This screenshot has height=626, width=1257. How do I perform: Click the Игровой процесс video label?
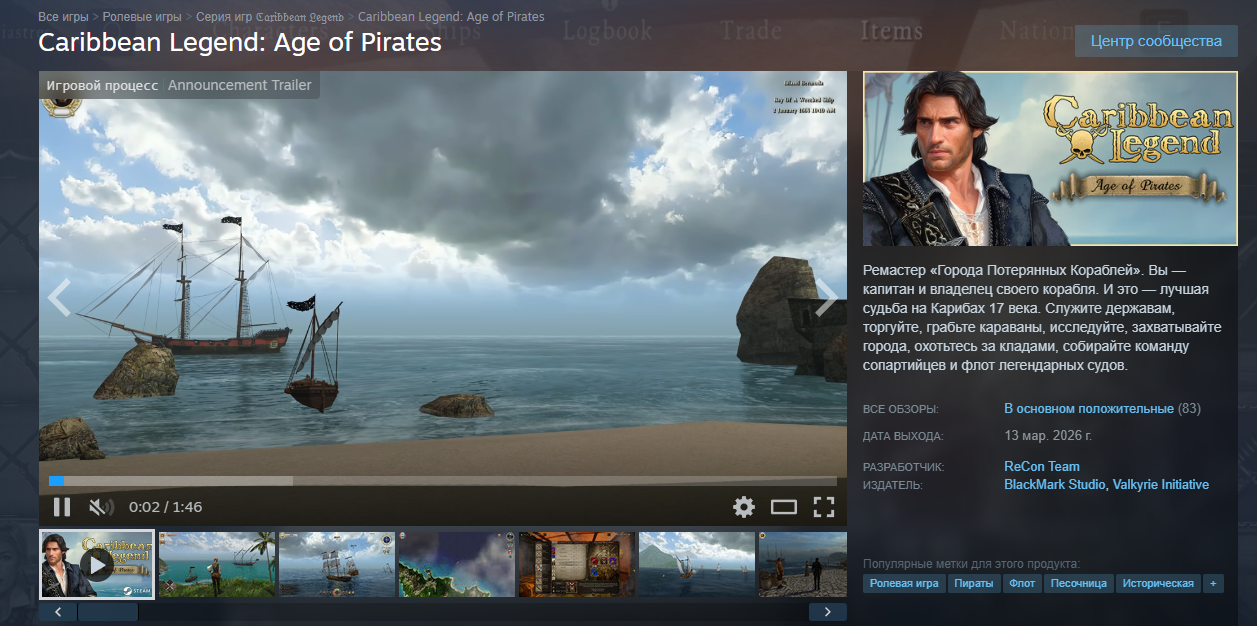pos(102,86)
